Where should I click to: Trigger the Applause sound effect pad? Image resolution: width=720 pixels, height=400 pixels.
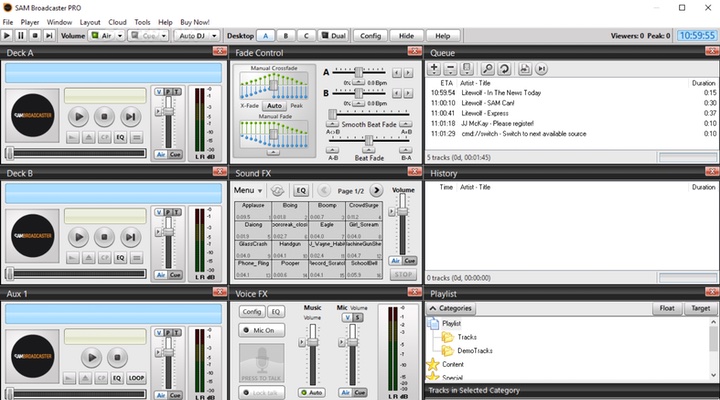click(x=253, y=211)
